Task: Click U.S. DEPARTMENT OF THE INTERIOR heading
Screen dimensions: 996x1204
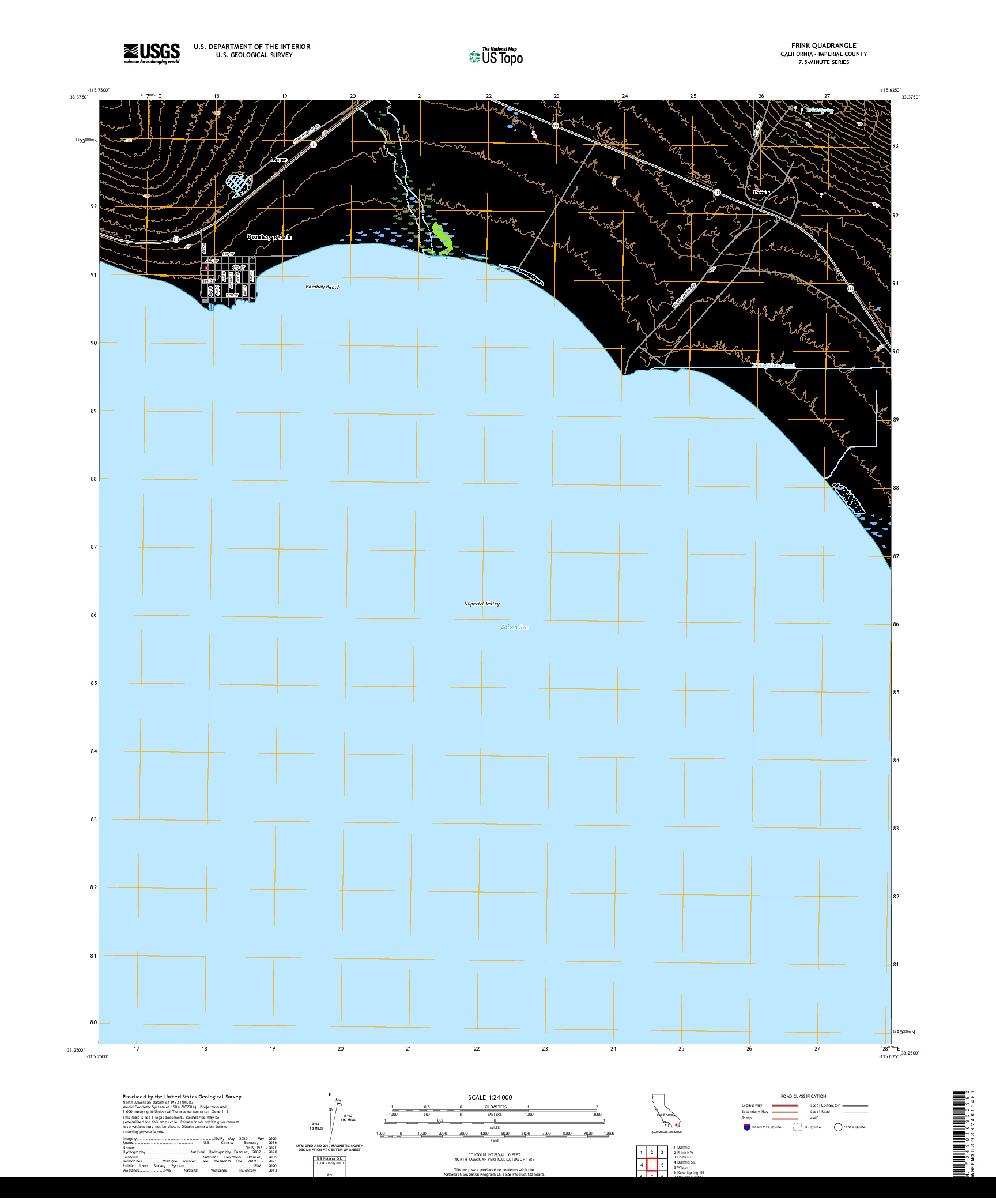Action: (252, 47)
